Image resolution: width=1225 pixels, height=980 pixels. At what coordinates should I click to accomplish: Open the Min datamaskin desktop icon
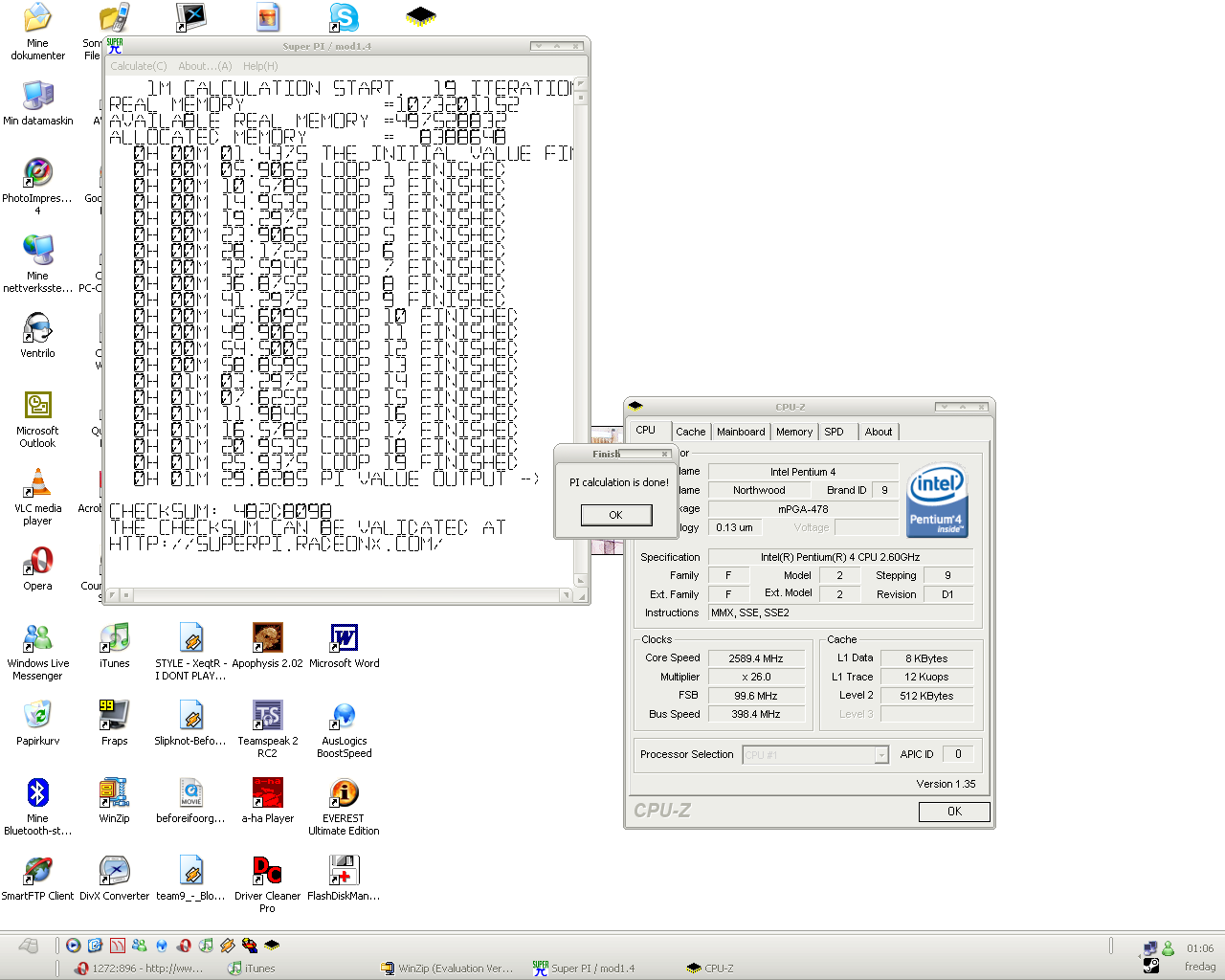(37, 102)
